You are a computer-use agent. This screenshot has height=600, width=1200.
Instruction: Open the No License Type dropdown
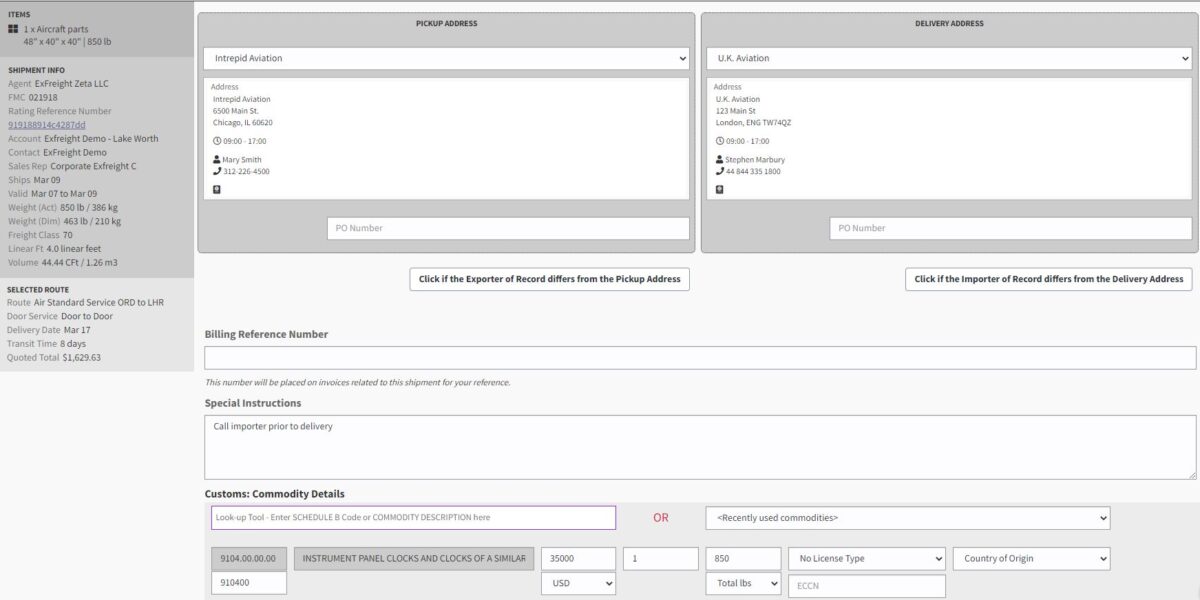coord(866,559)
